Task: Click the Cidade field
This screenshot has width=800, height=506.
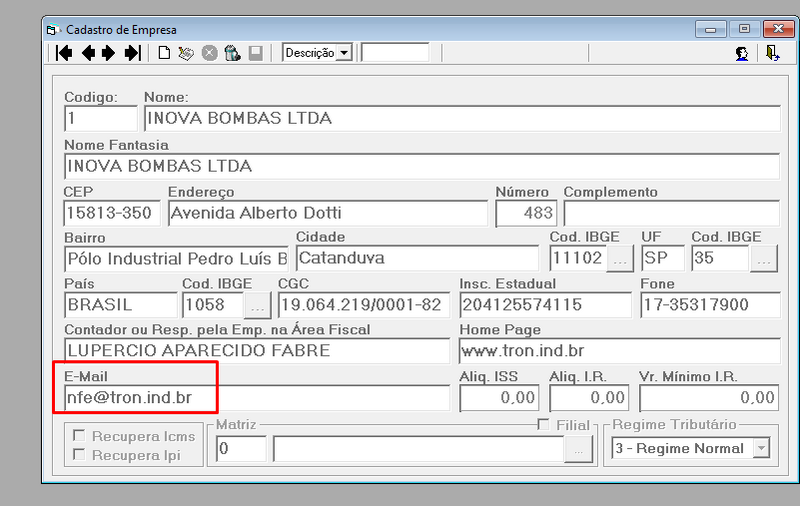Action: (x=417, y=258)
